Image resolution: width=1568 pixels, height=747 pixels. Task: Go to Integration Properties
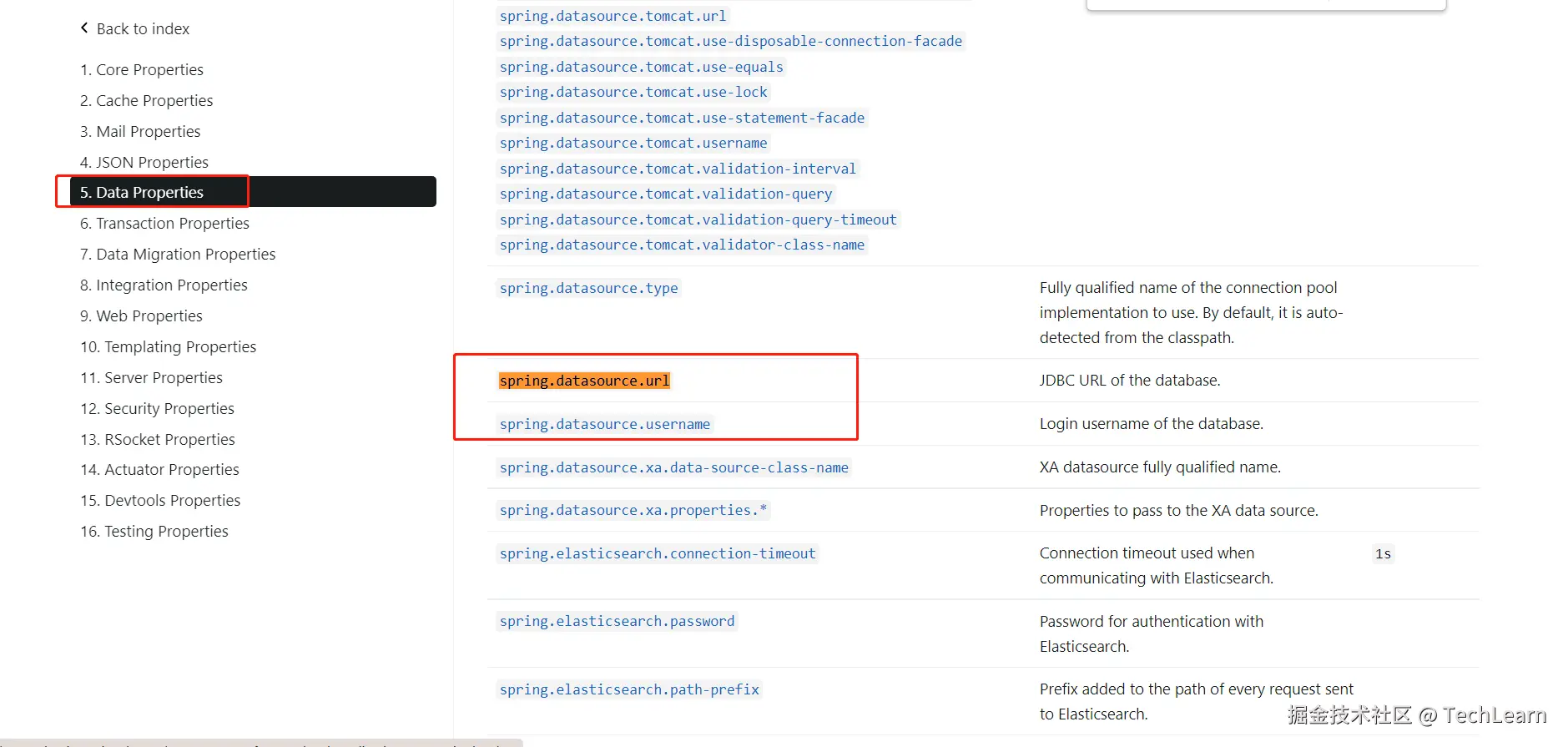tap(164, 285)
